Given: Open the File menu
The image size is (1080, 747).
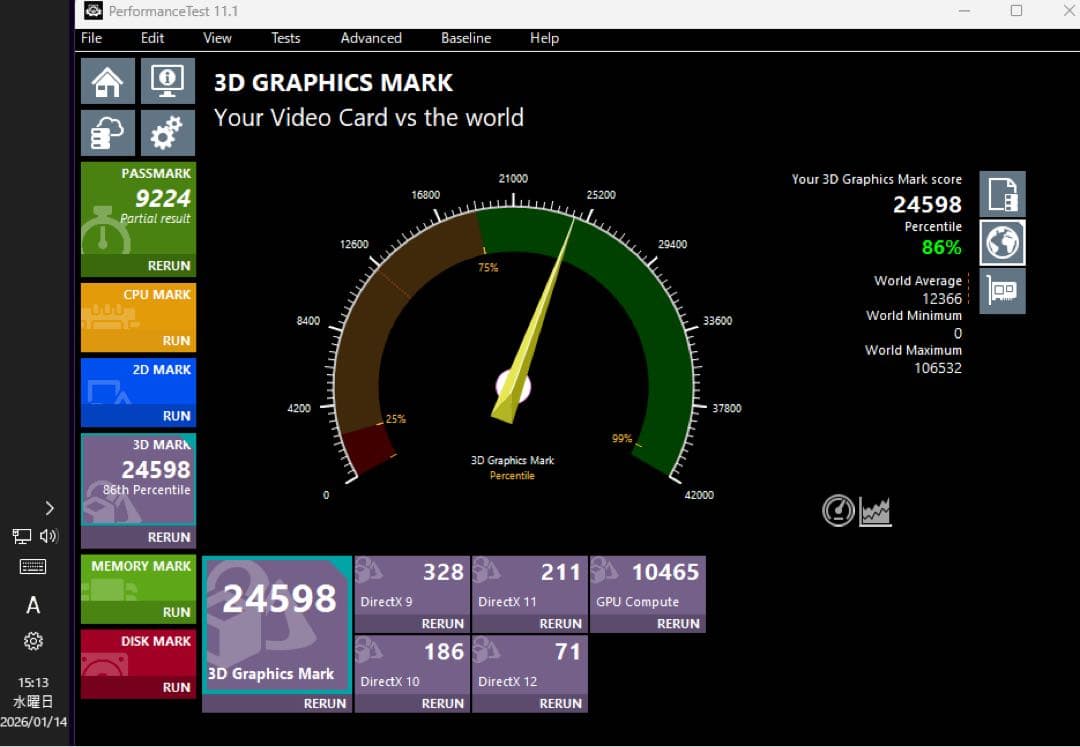Looking at the screenshot, I should point(90,38).
